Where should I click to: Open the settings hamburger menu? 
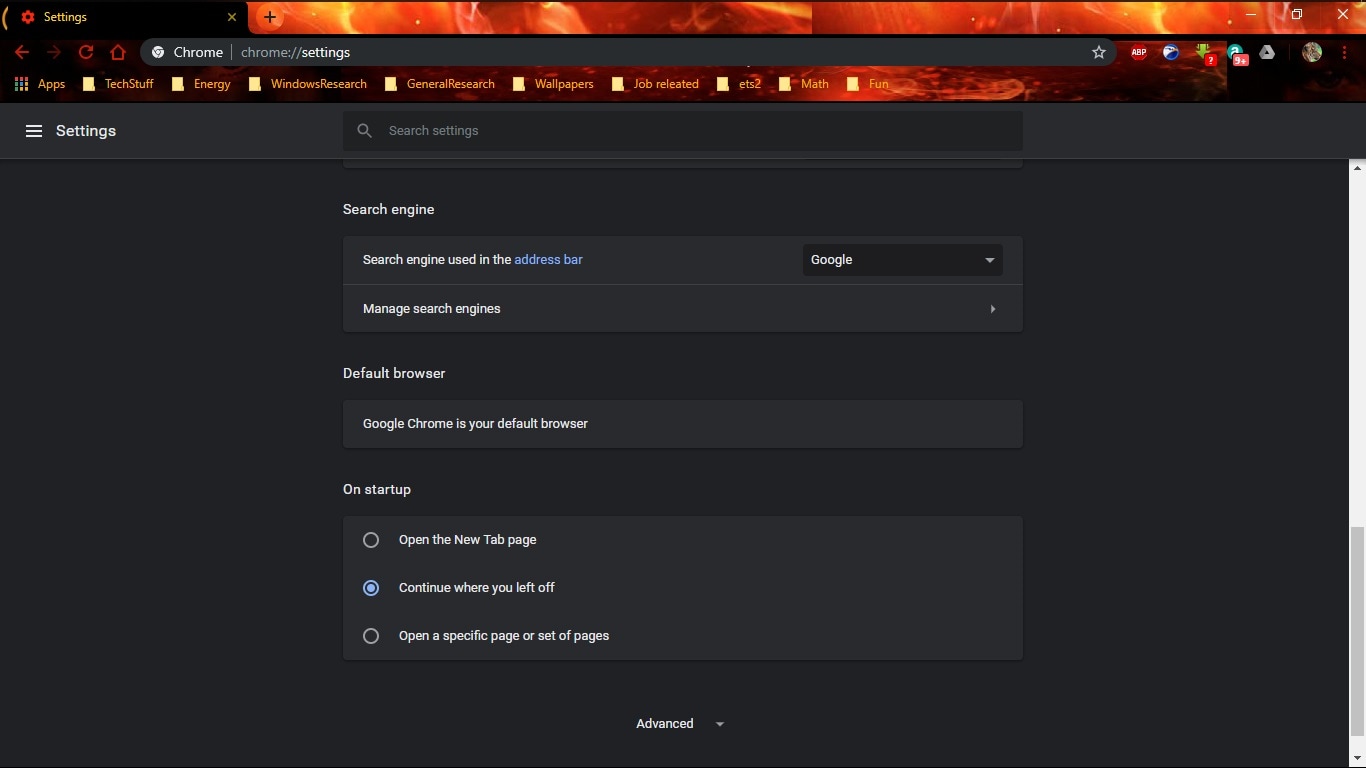coord(34,130)
